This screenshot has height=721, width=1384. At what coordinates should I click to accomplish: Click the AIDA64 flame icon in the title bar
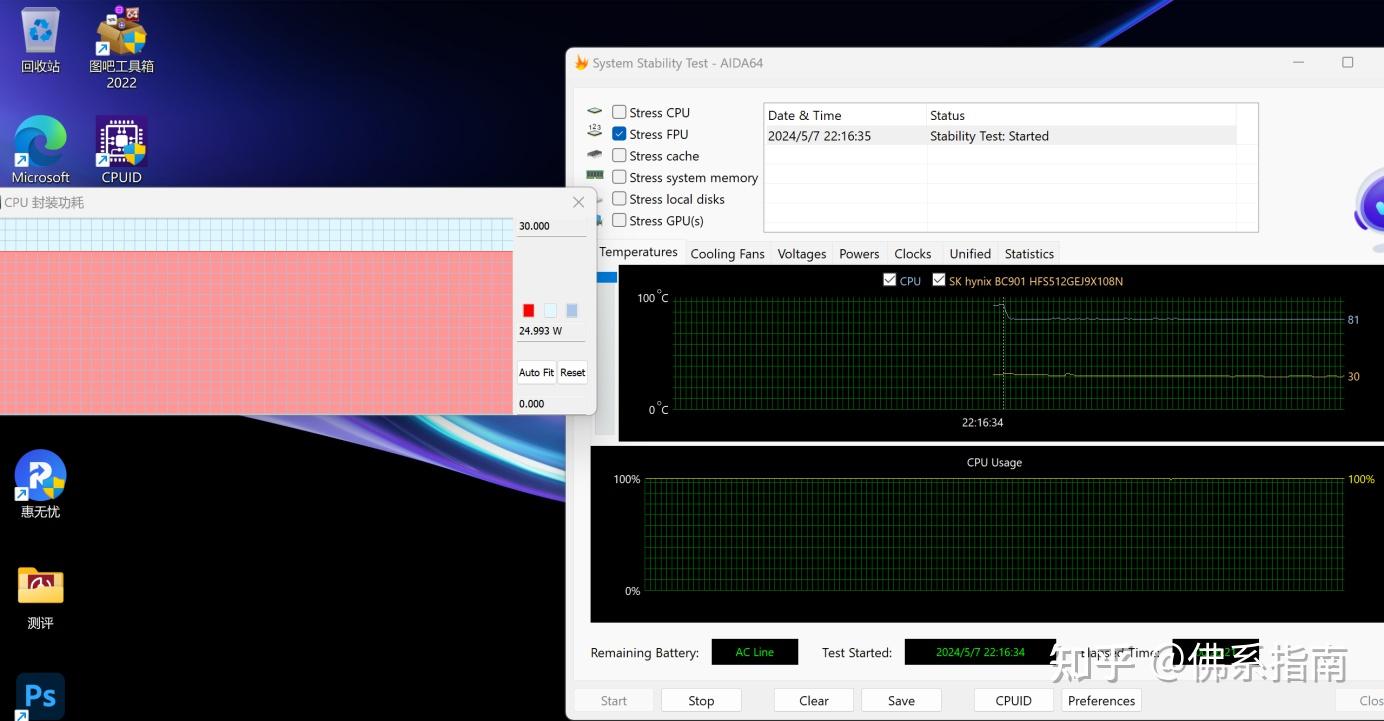(x=581, y=63)
